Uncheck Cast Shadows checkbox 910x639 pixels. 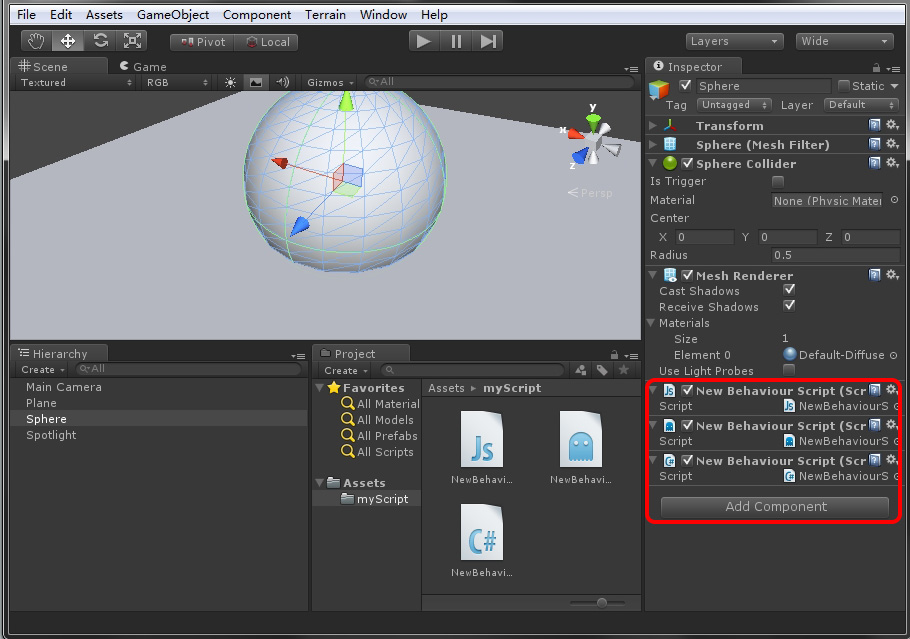pyautogui.click(x=789, y=291)
